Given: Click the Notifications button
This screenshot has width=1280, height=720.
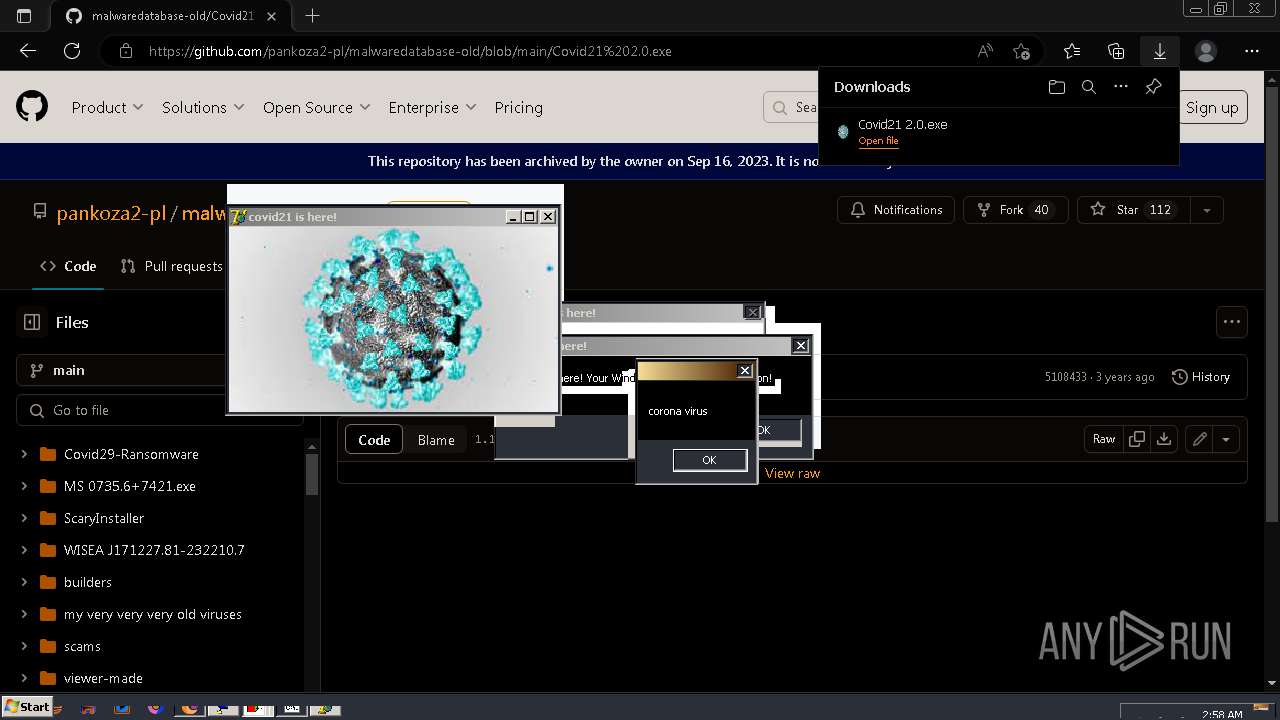Looking at the screenshot, I should point(896,210).
